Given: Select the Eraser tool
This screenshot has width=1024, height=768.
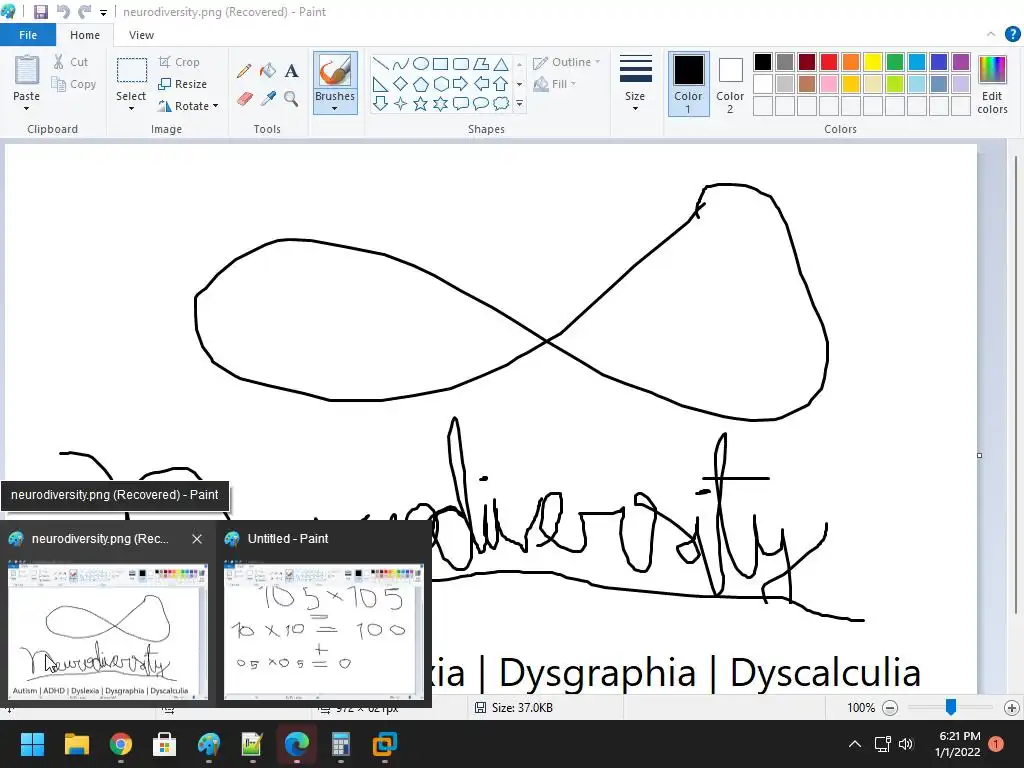Looking at the screenshot, I should click(244, 99).
